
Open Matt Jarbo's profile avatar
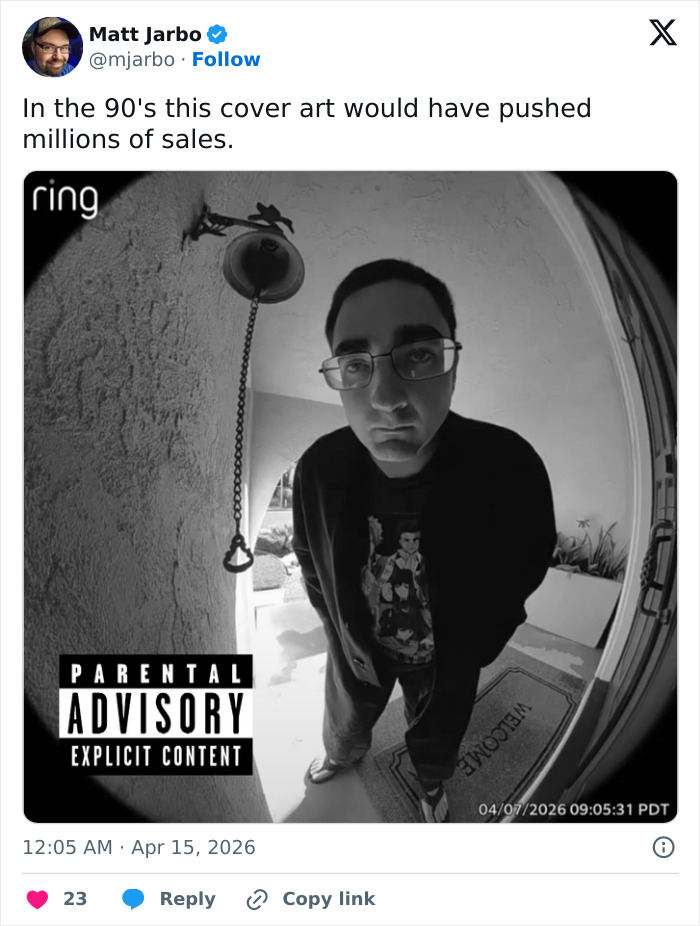pos(52,47)
